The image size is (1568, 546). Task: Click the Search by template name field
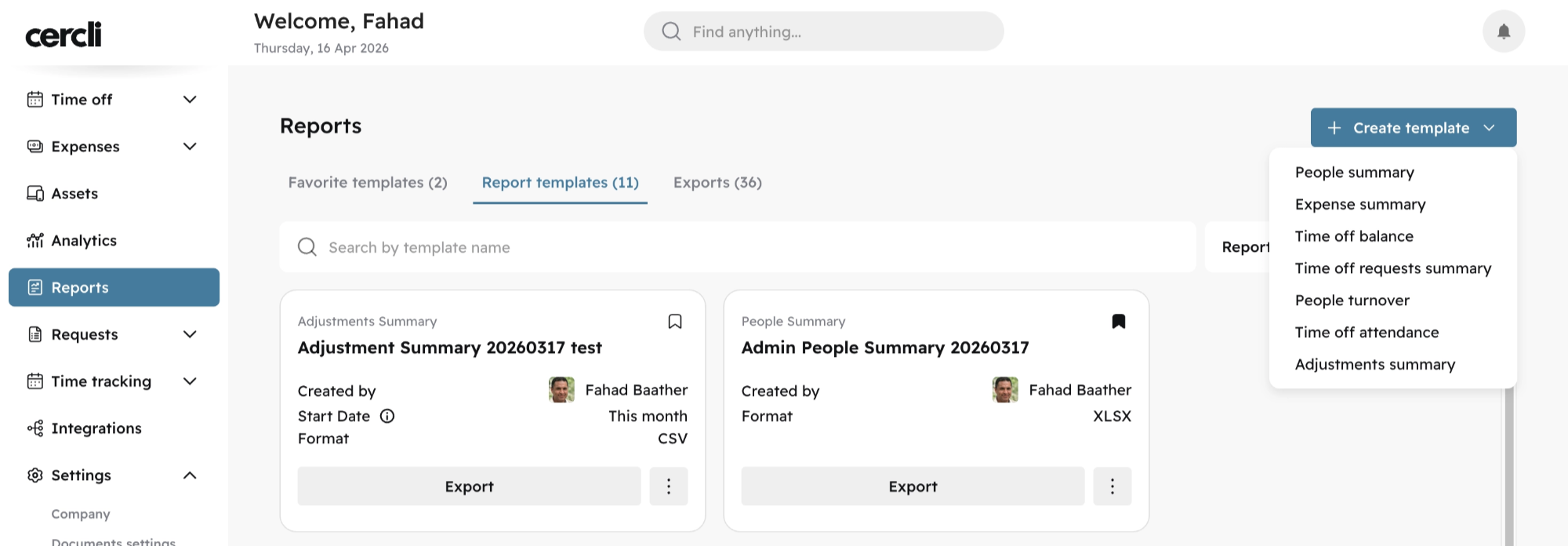(x=738, y=247)
